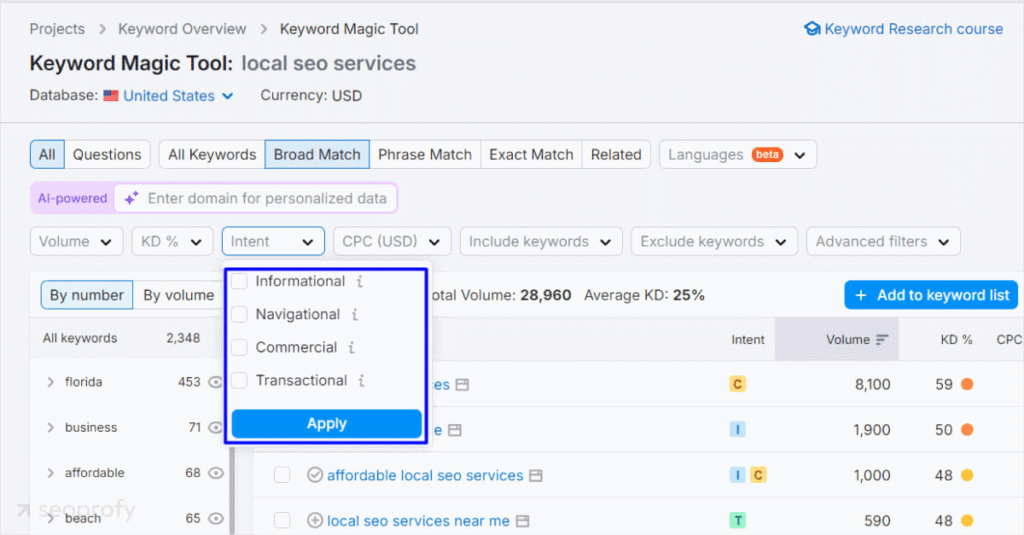
Task: Click the plus icon before local seo services near me
Action: [x=314, y=520]
